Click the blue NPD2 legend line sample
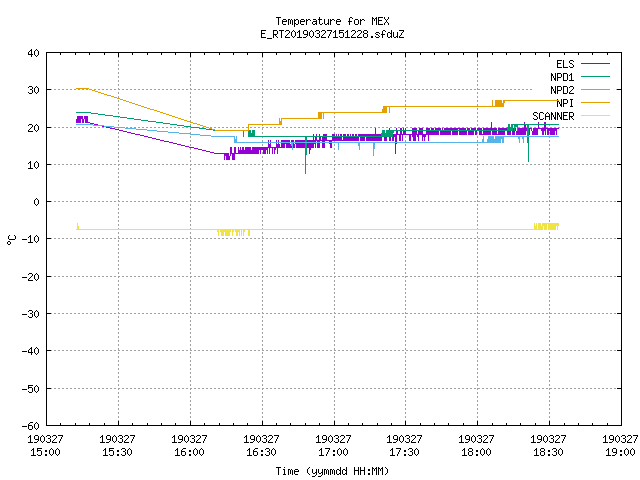 [x=595, y=89]
